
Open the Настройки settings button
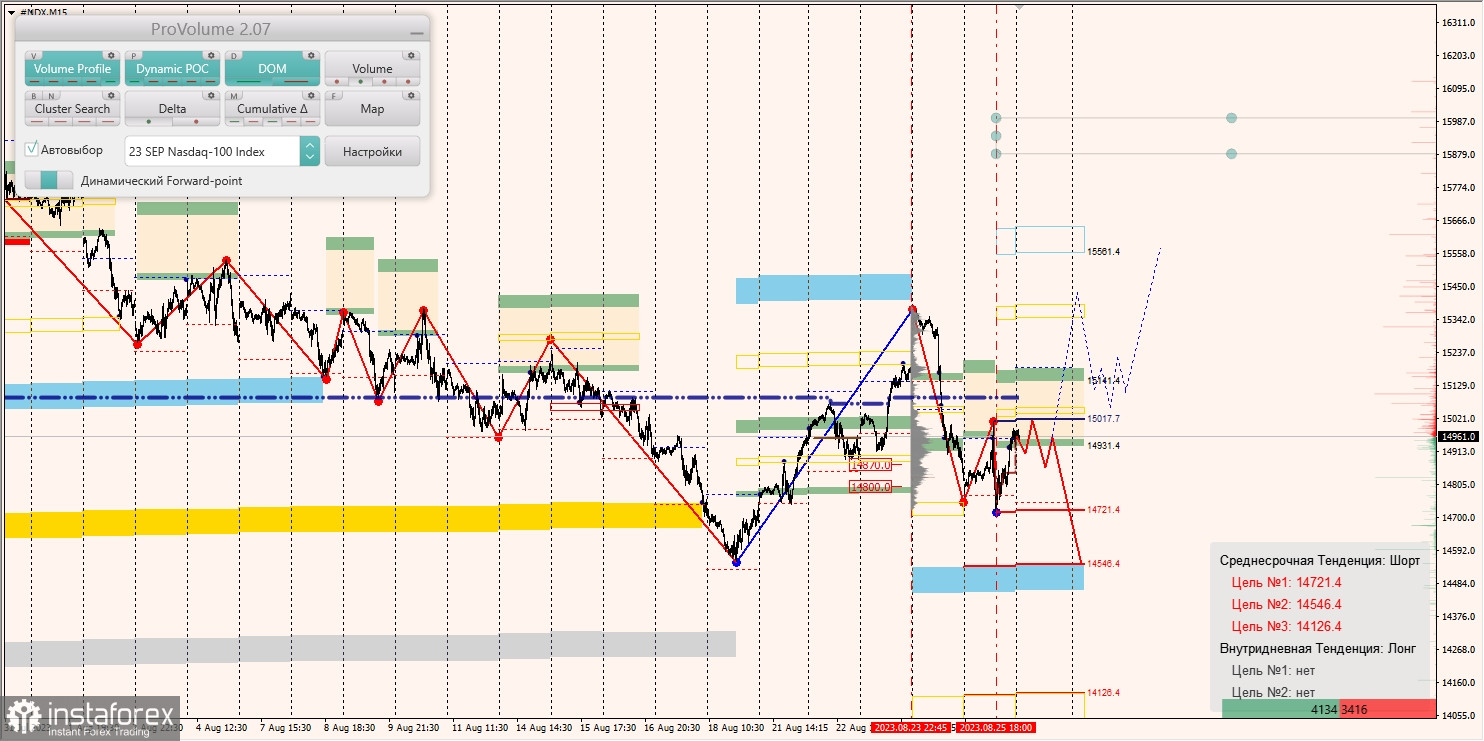(372, 151)
